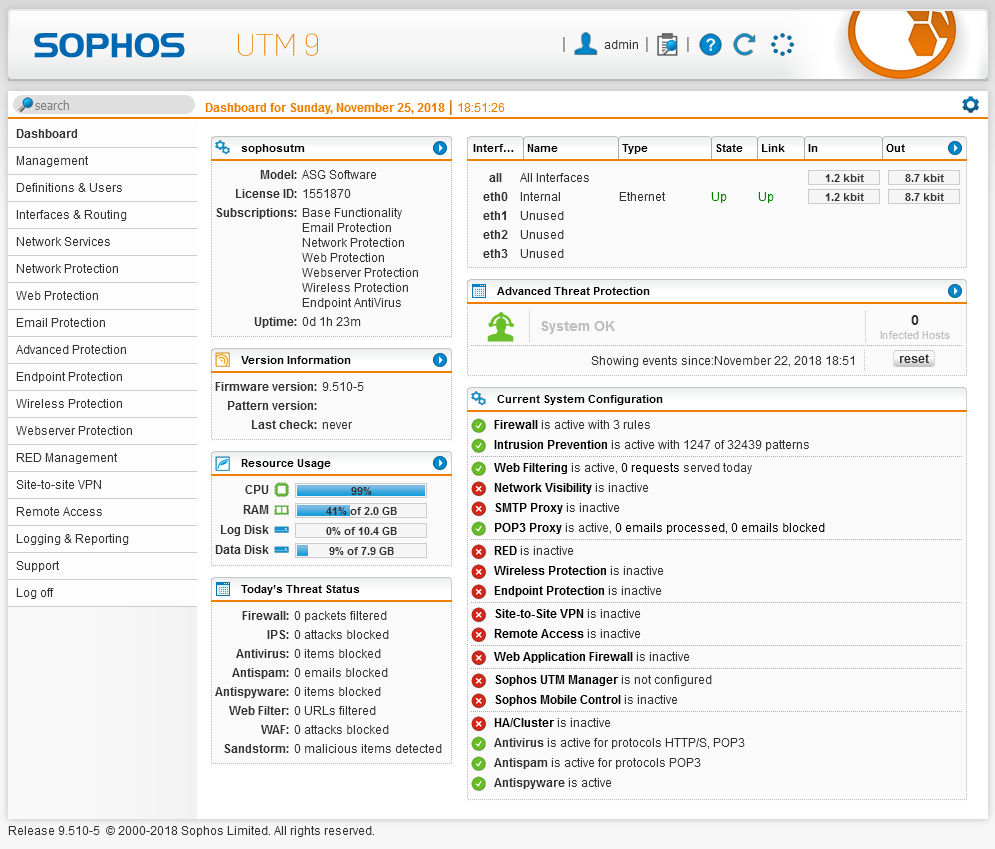Expand the Version Information panel arrow
Image resolution: width=995 pixels, height=849 pixels.
pyautogui.click(x=440, y=360)
